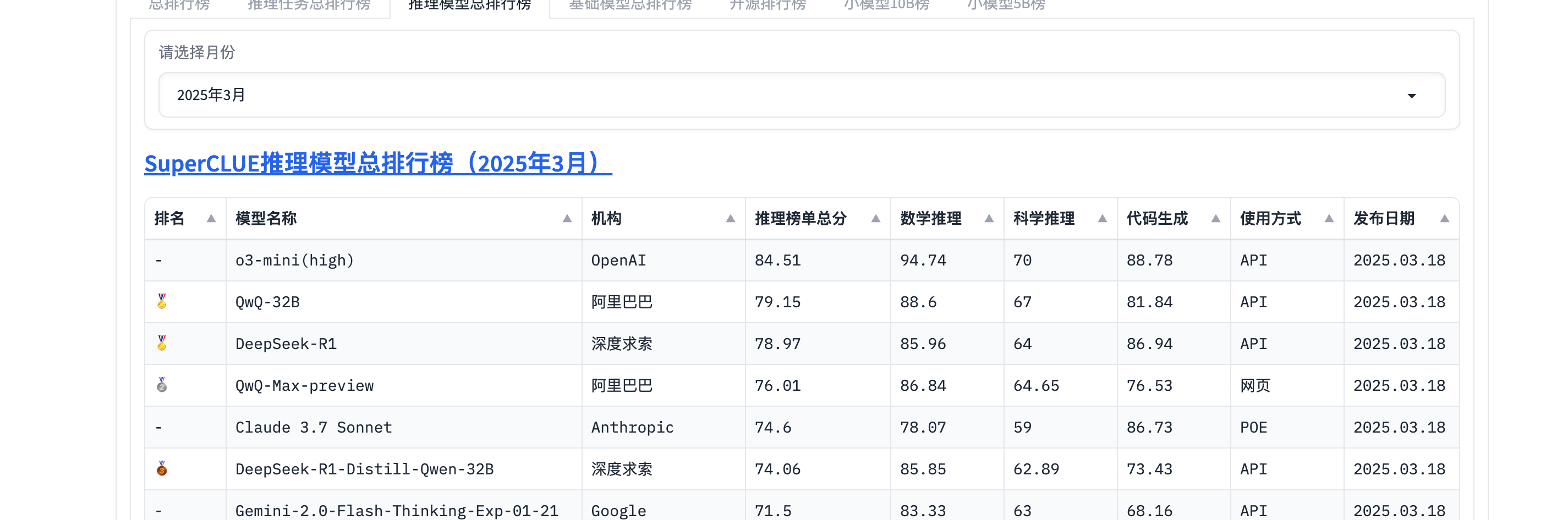The image size is (1568, 520).
Task: Click code score 86.94 cell
Action: (1174, 343)
